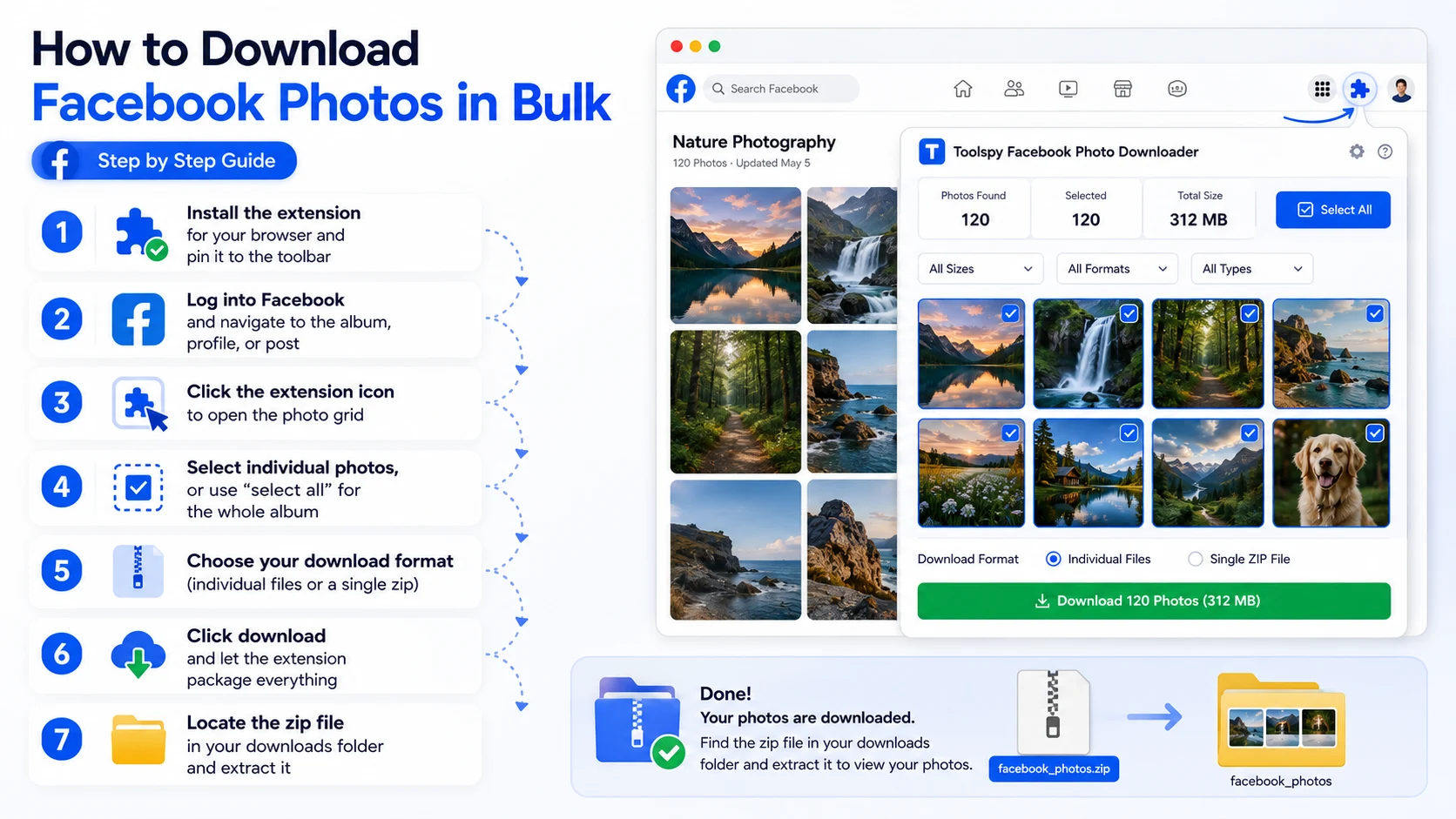Open the facebook_photos folder icon
Screen dimensions: 1456x819
1281,720
